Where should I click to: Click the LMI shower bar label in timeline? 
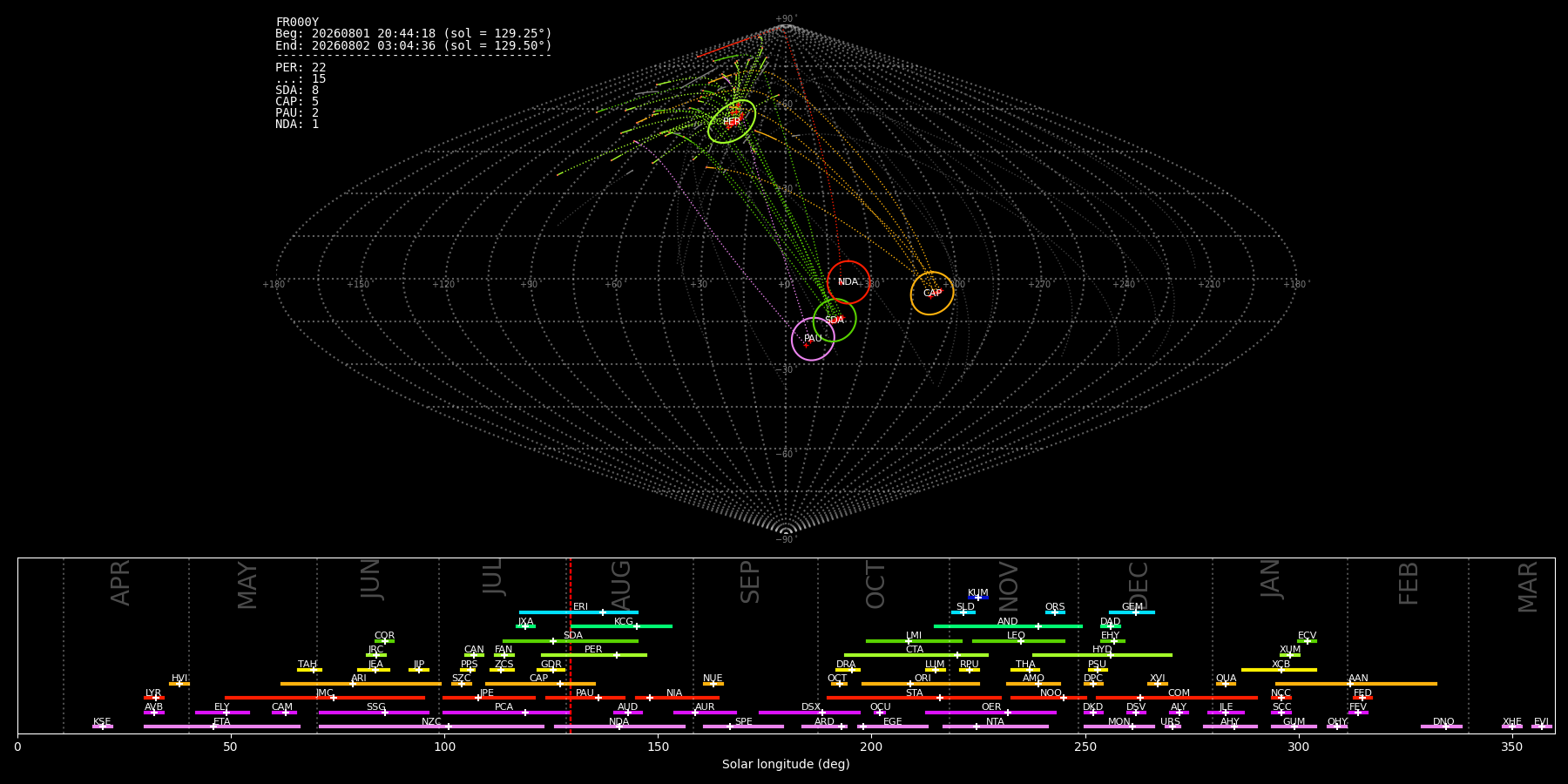tap(914, 636)
